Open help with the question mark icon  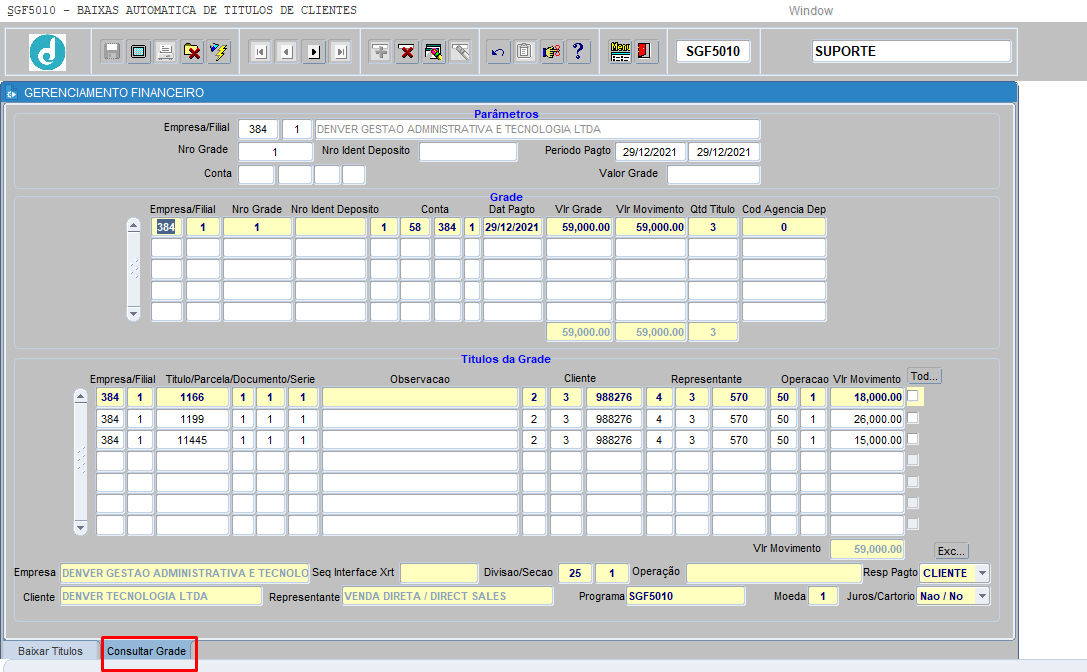click(x=578, y=52)
